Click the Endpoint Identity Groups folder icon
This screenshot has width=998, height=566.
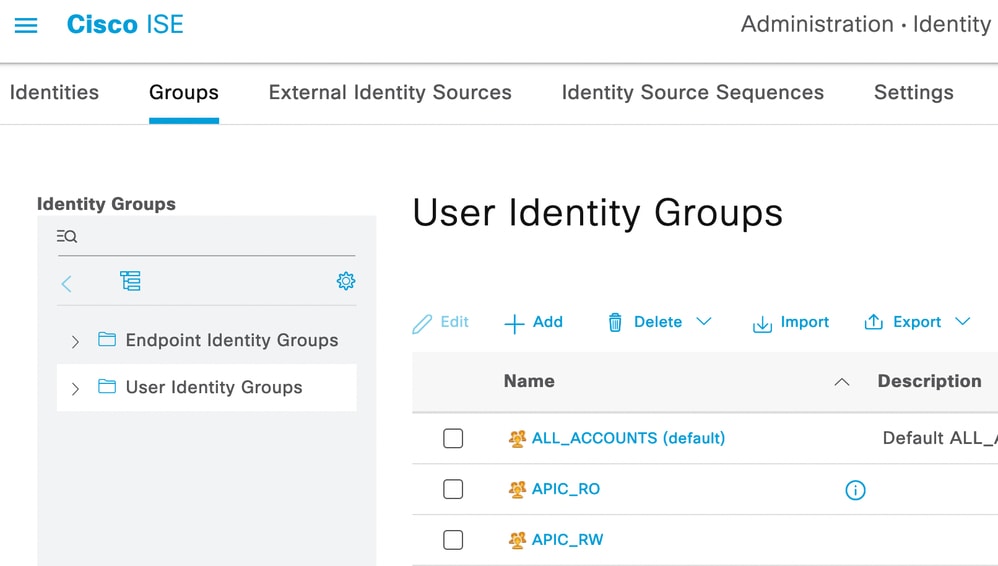click(107, 339)
